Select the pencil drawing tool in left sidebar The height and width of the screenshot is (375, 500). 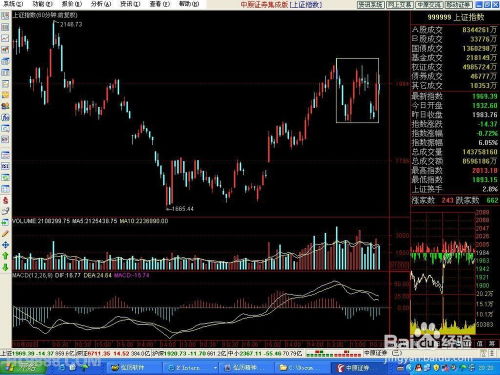point(5,233)
